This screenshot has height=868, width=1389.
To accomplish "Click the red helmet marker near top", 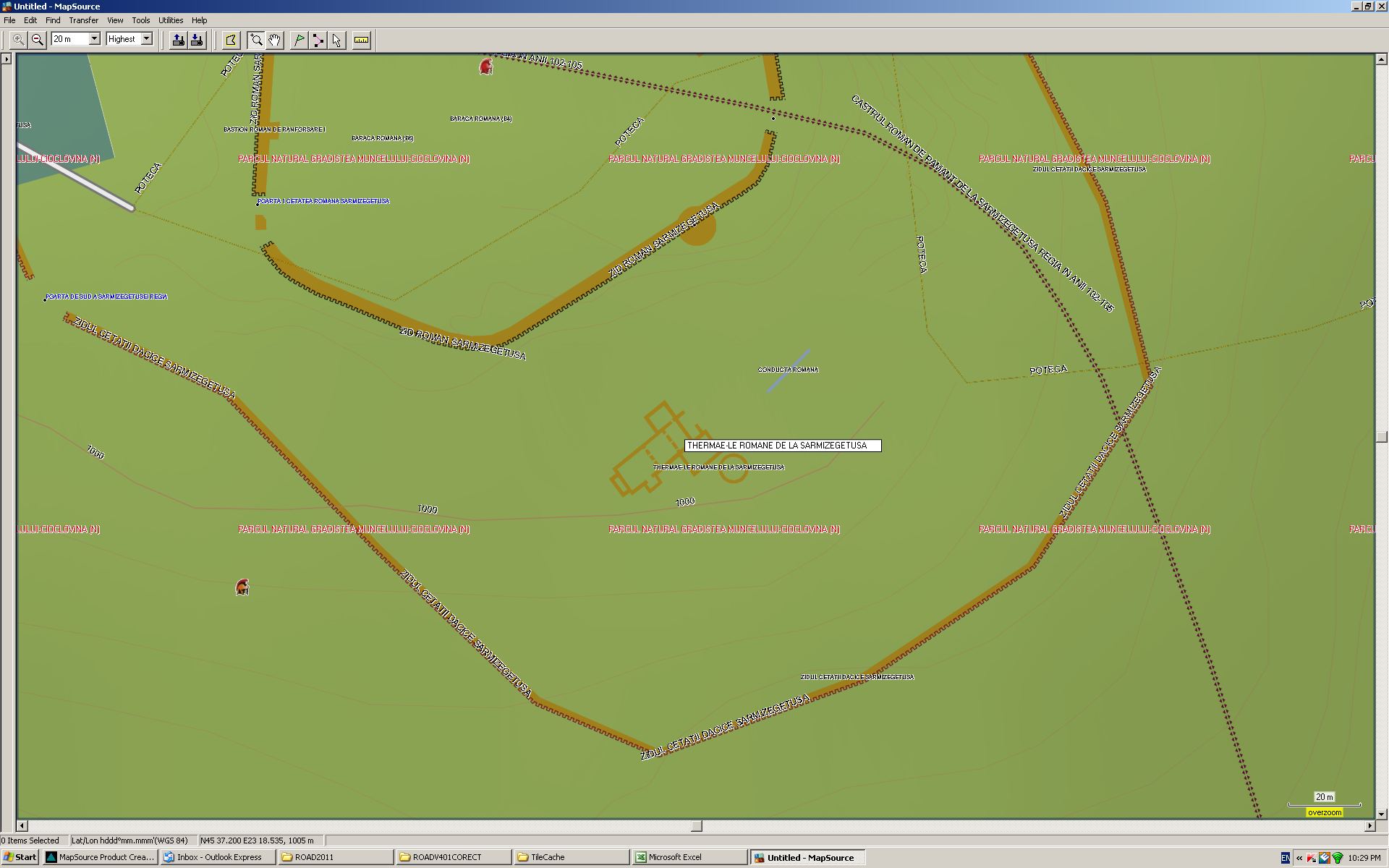I will (x=486, y=67).
